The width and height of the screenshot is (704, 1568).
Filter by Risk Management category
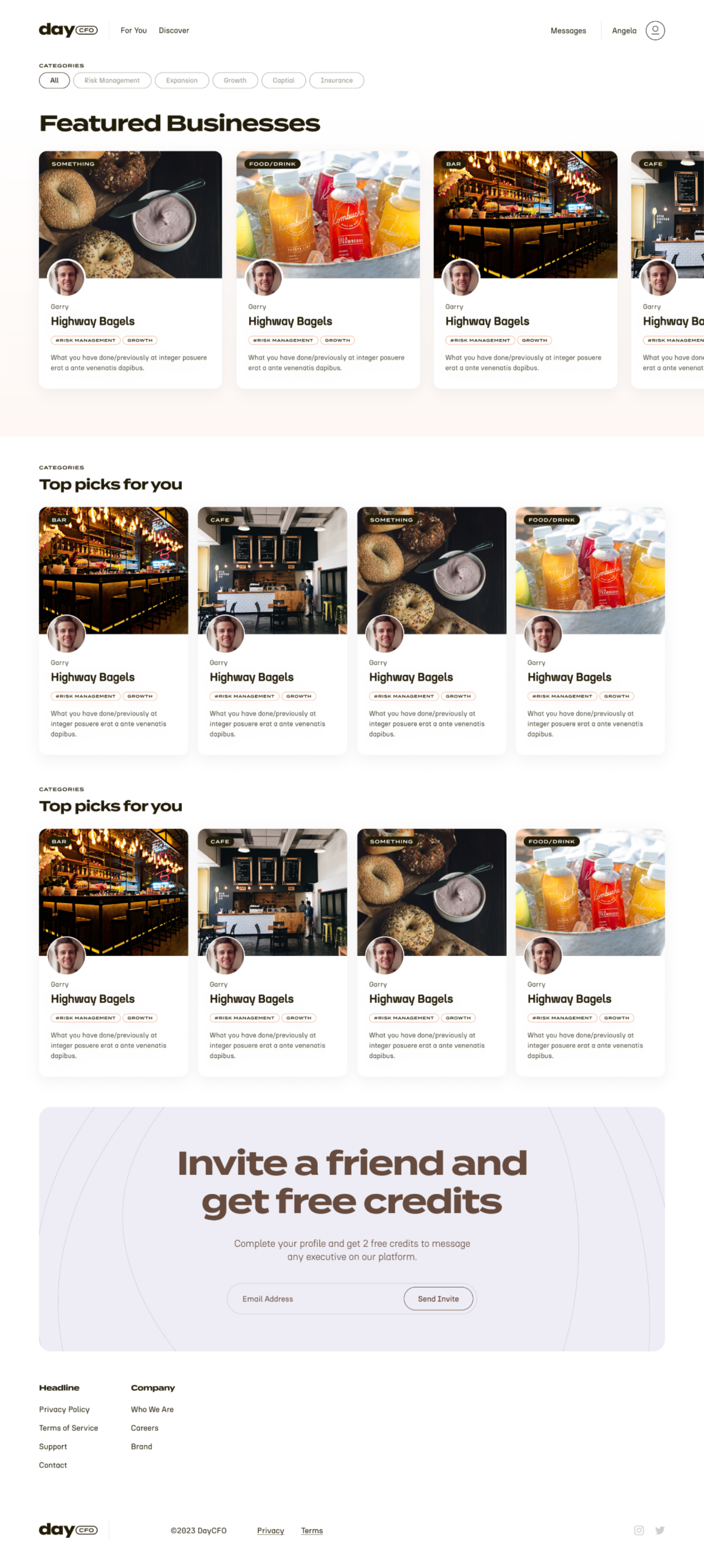[112, 80]
